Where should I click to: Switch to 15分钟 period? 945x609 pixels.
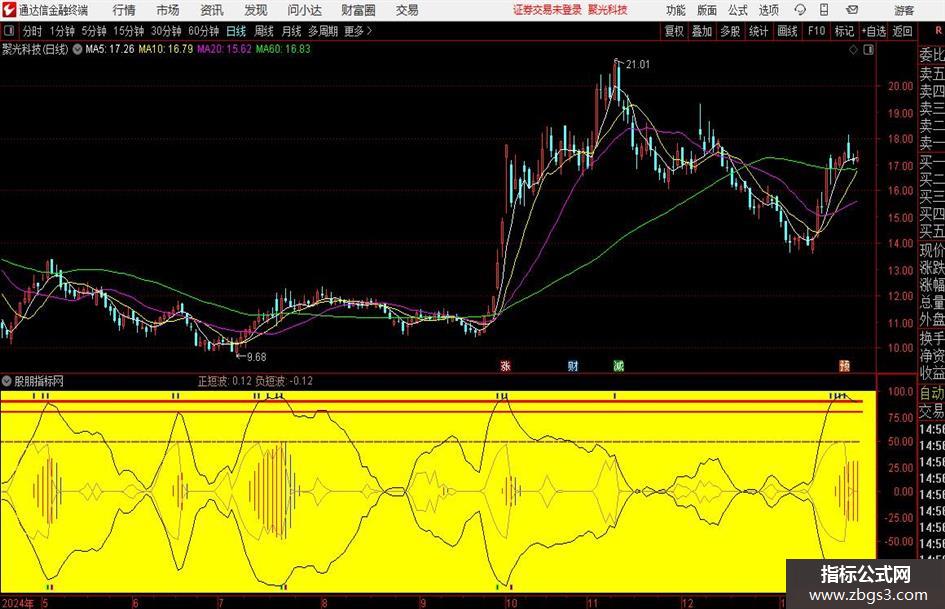[x=128, y=31]
